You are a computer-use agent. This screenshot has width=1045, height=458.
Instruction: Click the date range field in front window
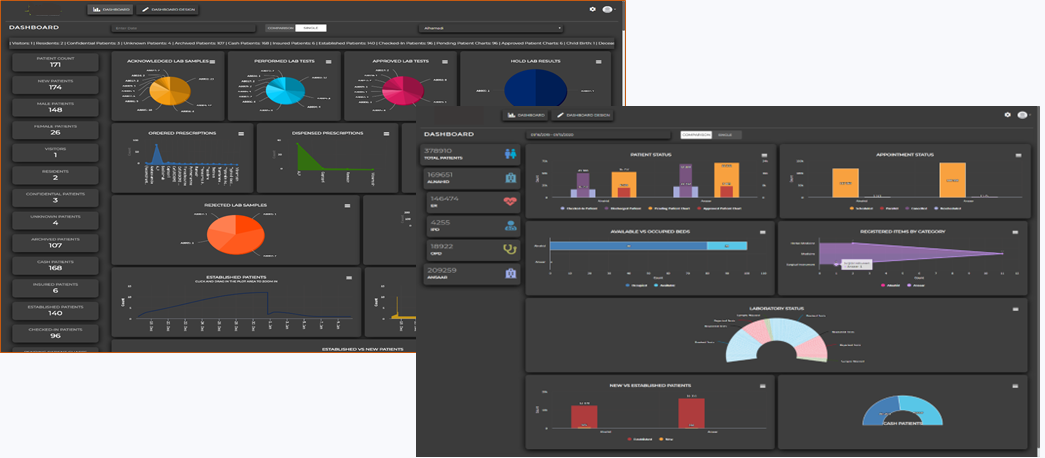(x=597, y=135)
